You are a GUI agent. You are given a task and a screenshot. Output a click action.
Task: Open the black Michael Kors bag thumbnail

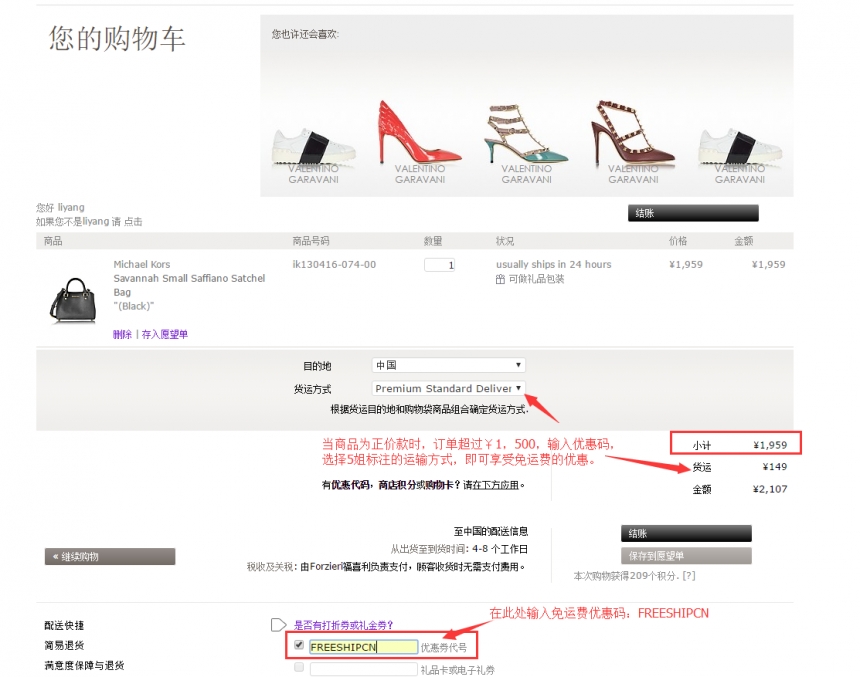pos(73,300)
